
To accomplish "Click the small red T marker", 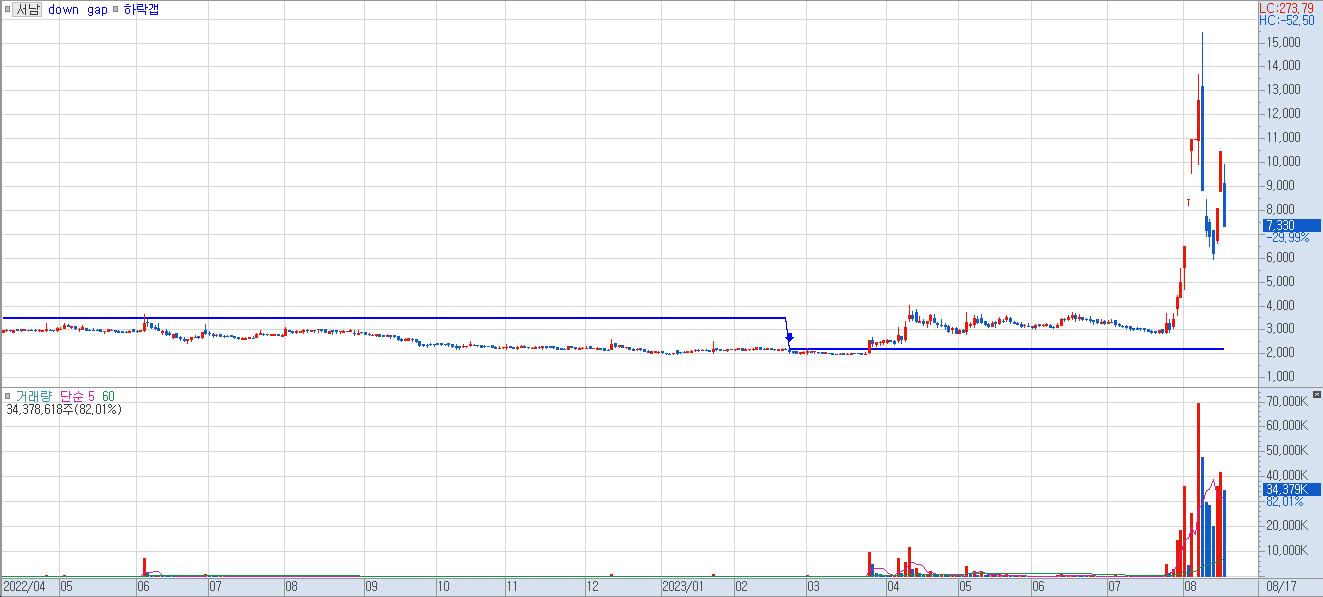I will click(1188, 203).
